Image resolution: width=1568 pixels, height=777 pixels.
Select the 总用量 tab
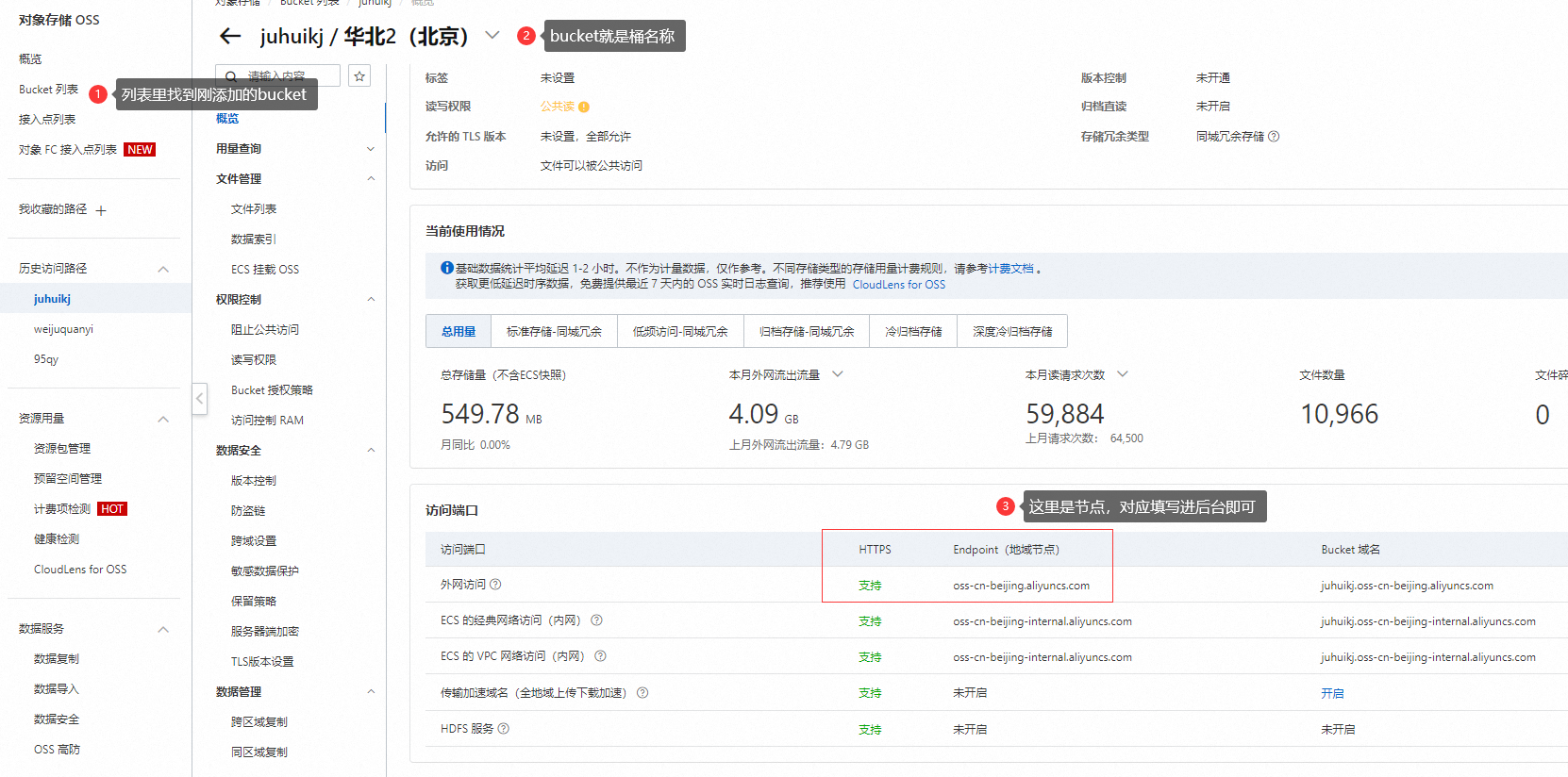459,331
